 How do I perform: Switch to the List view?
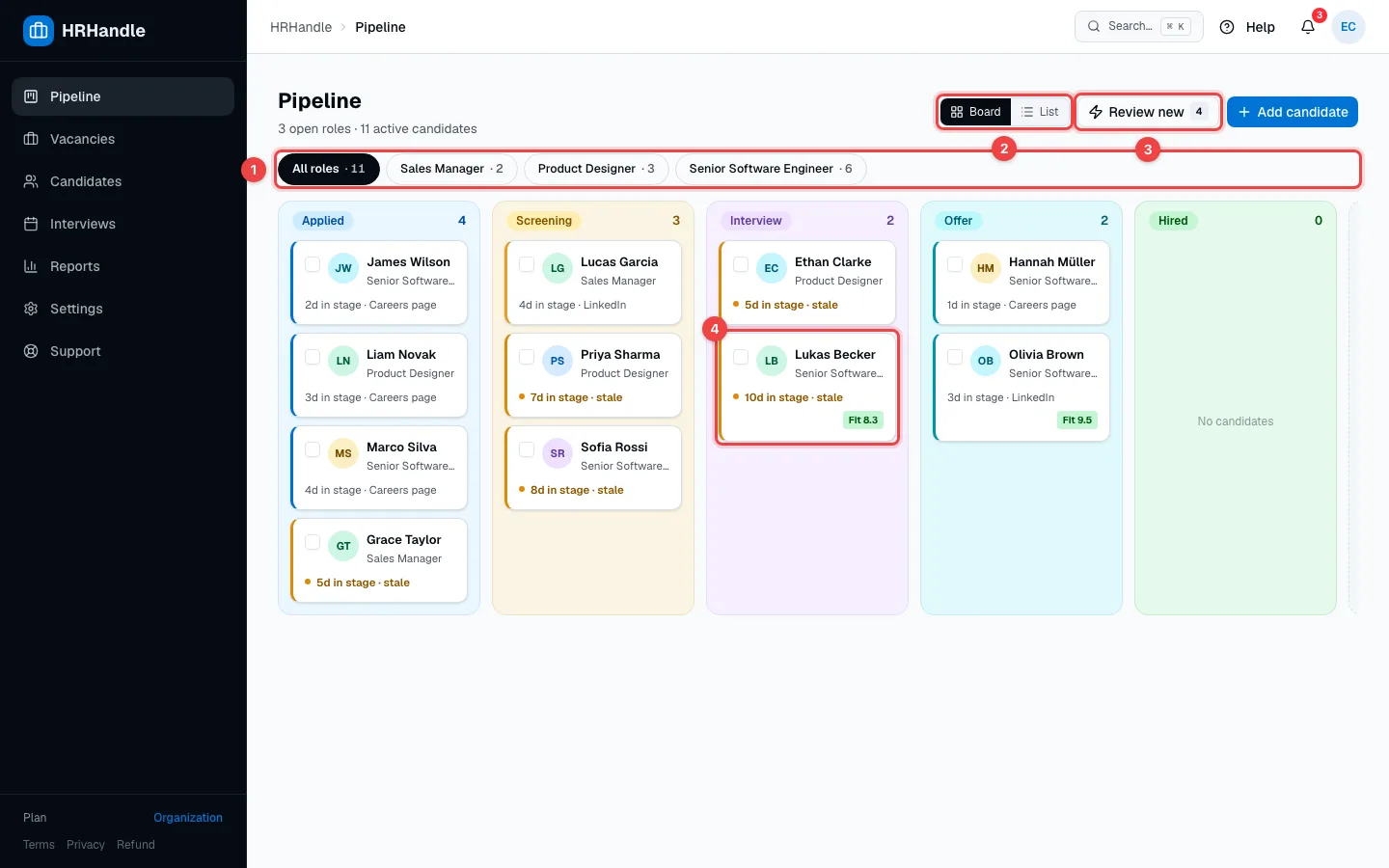coord(1040,112)
